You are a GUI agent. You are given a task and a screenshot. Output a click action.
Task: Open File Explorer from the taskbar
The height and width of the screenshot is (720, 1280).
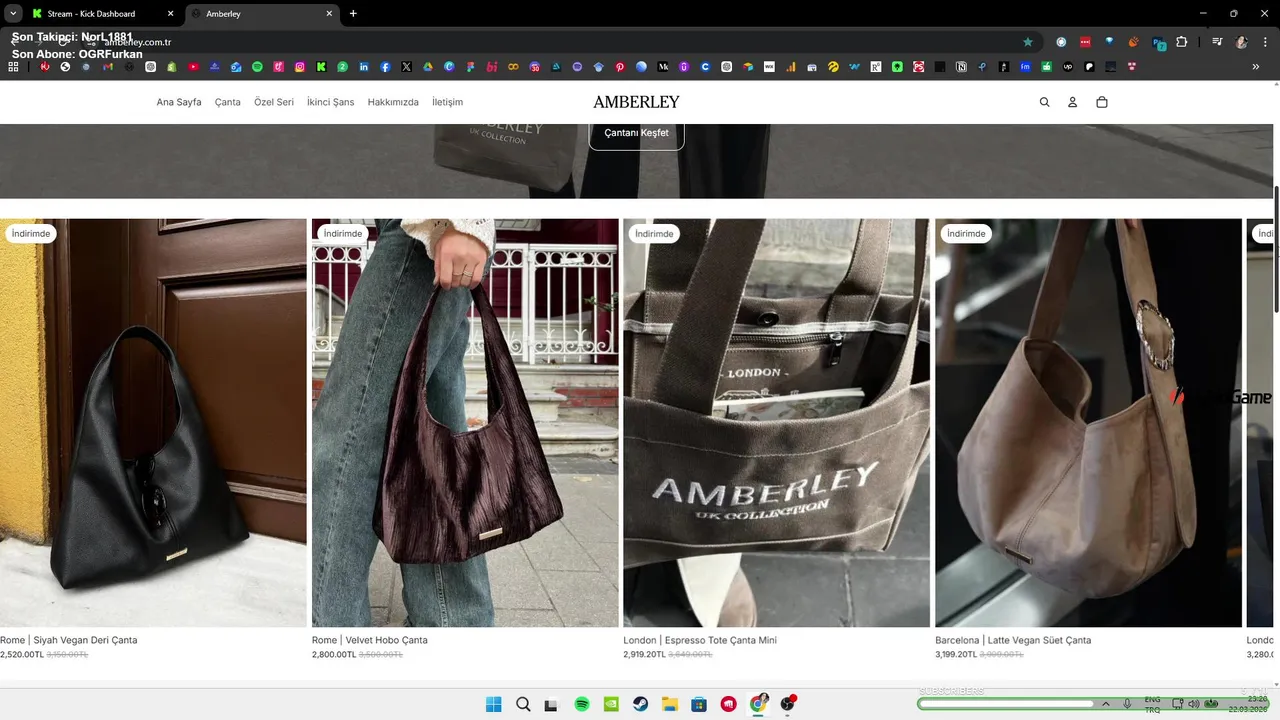pos(670,704)
